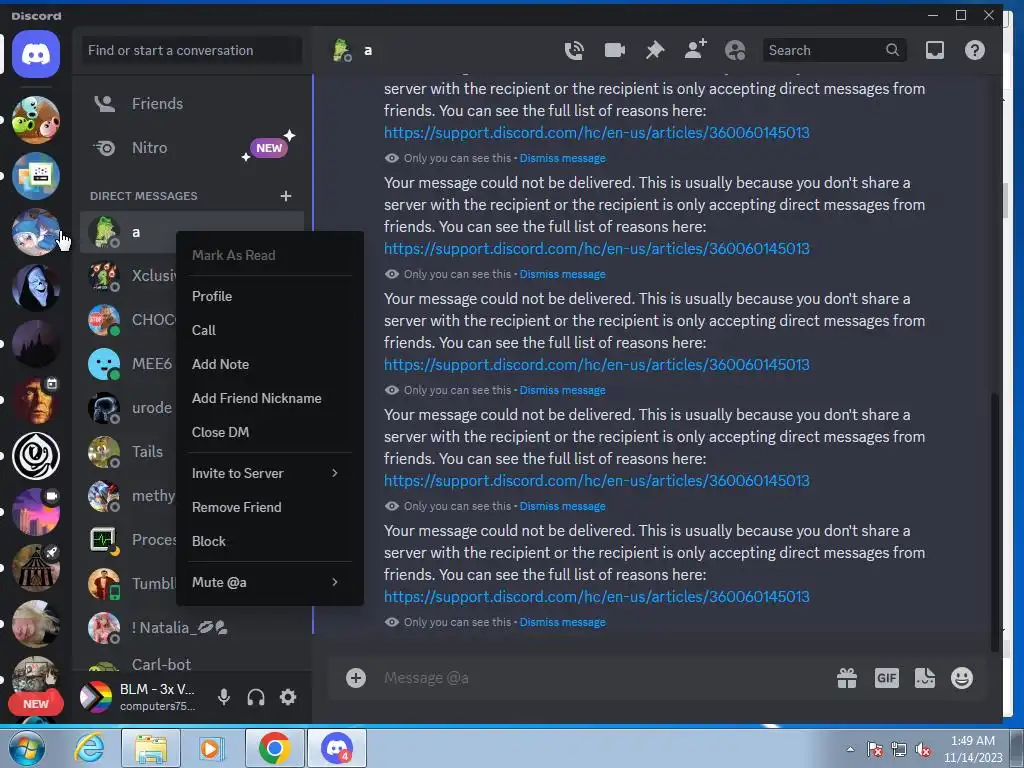Image resolution: width=1024 pixels, height=768 pixels.
Task: Open pinned messages panel
Action: (654, 50)
